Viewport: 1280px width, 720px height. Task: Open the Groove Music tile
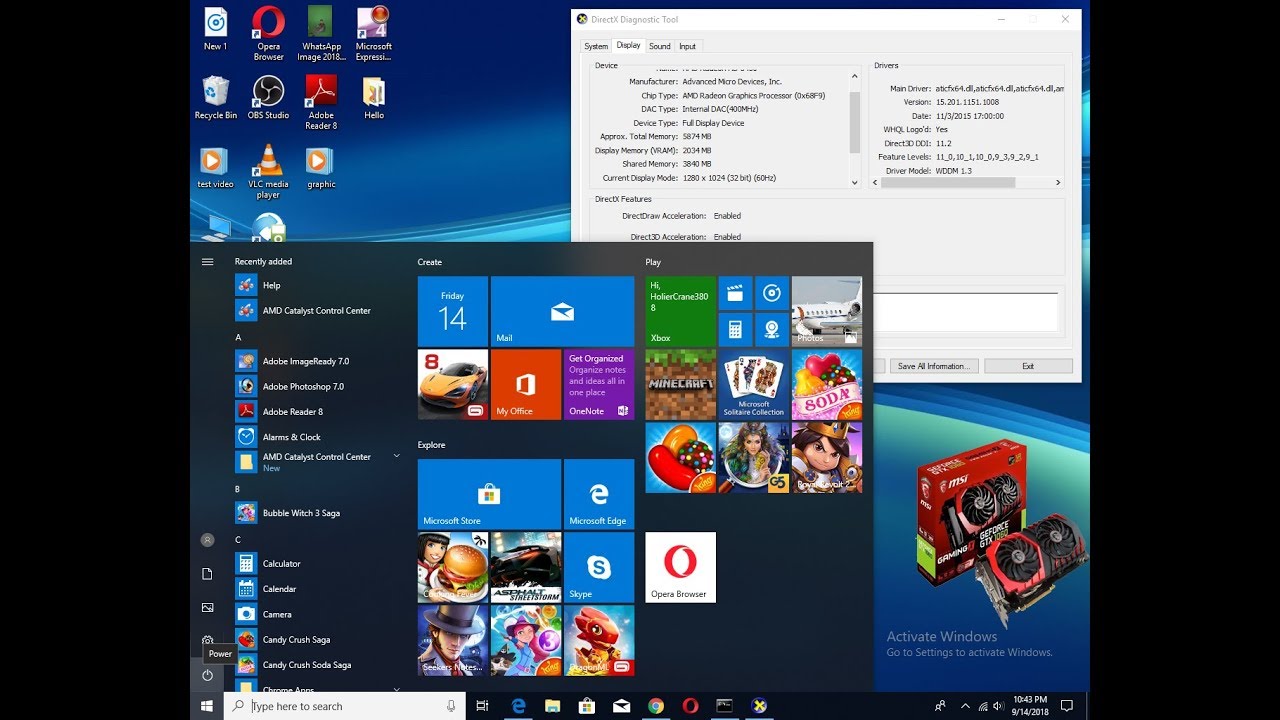(x=772, y=293)
